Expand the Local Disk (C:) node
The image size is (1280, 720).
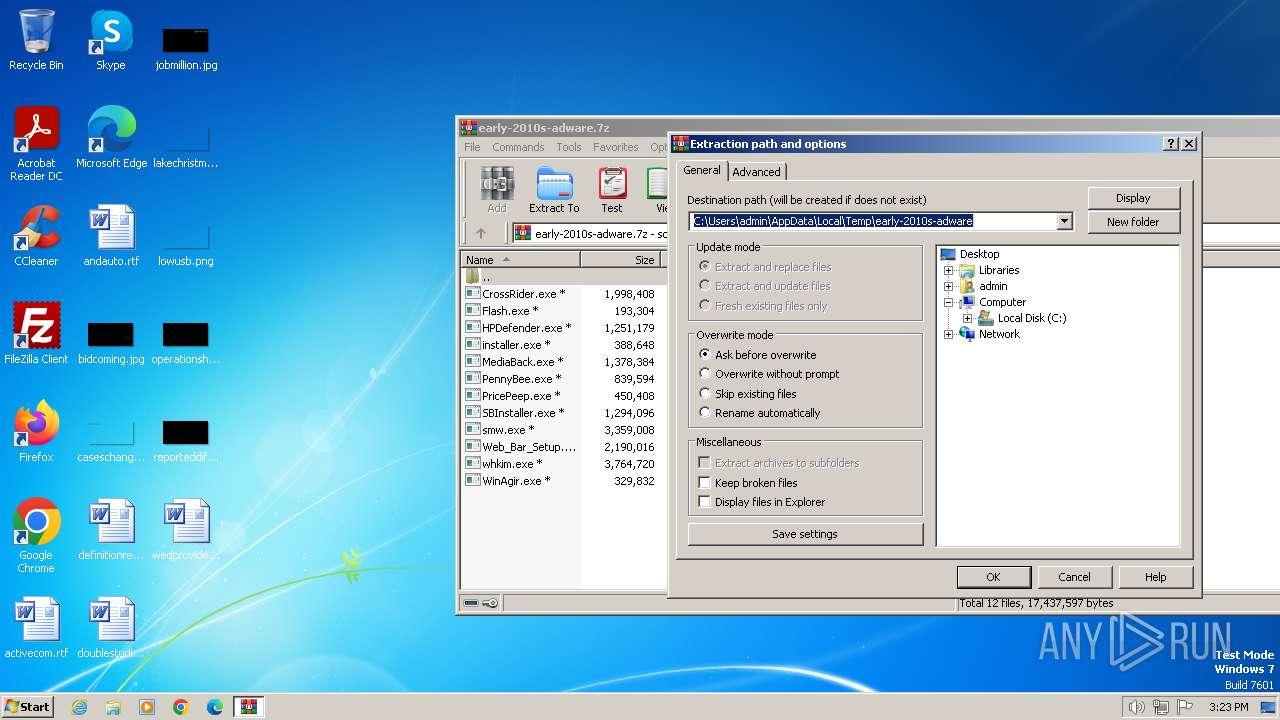[967, 318]
